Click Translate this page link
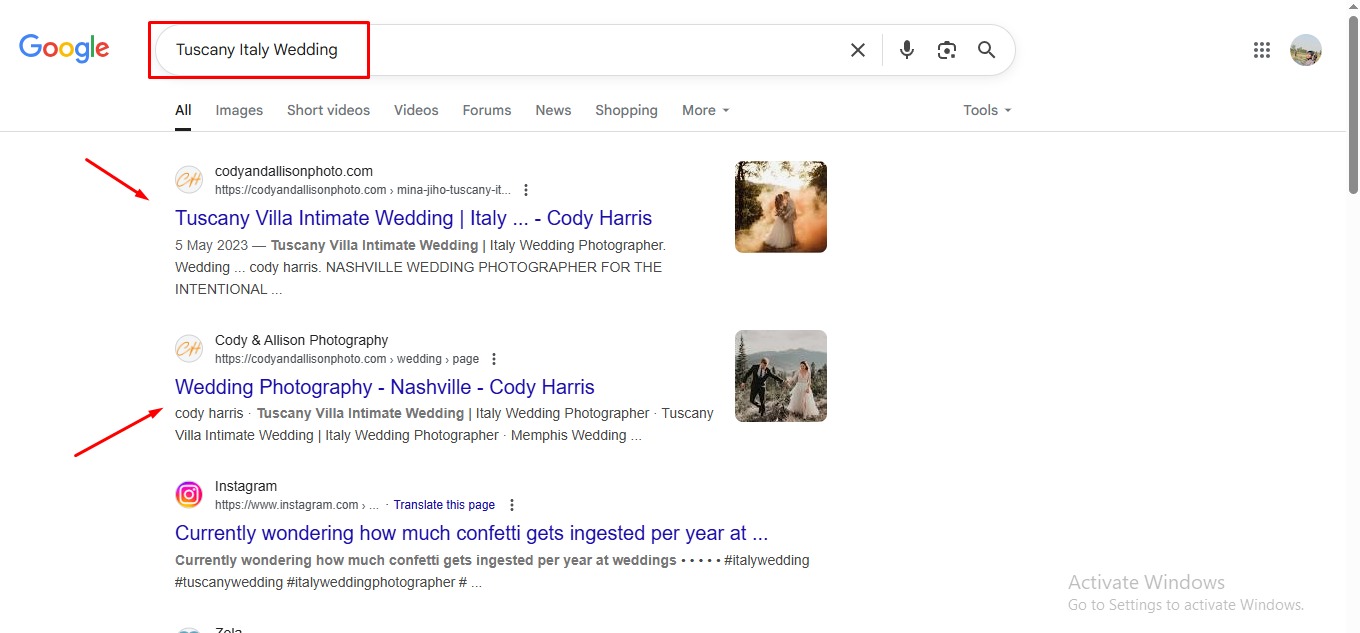This screenshot has width=1360, height=633. coord(444,505)
